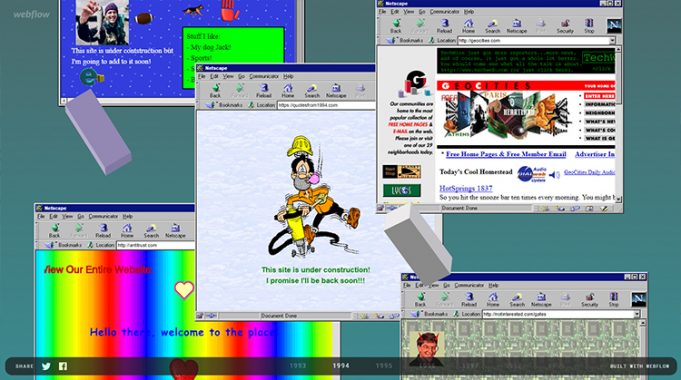Click Stop icon in GeoCities Netscape toolbar
681x380 pixels.
point(589,26)
